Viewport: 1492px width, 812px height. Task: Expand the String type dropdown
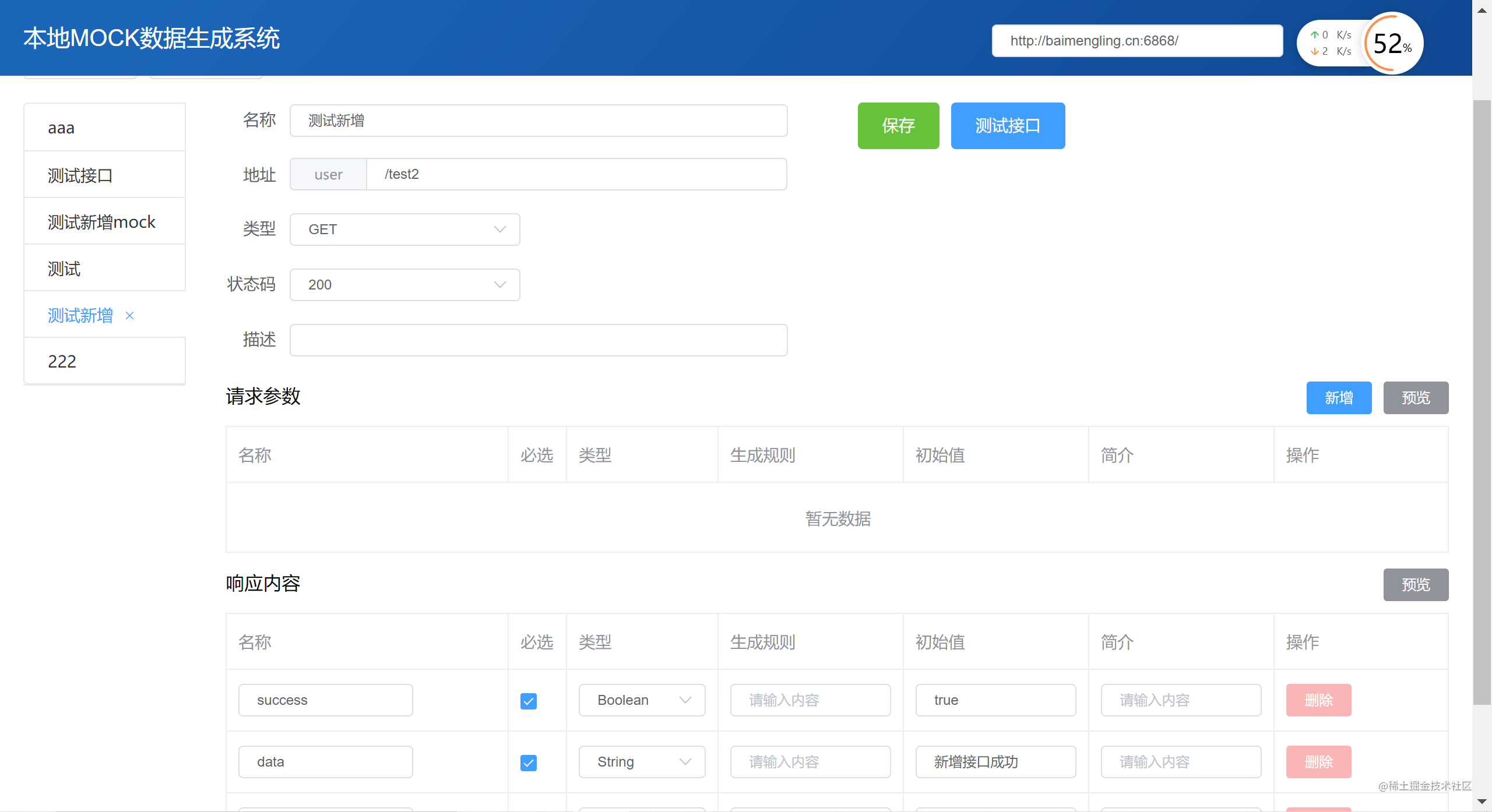click(642, 762)
